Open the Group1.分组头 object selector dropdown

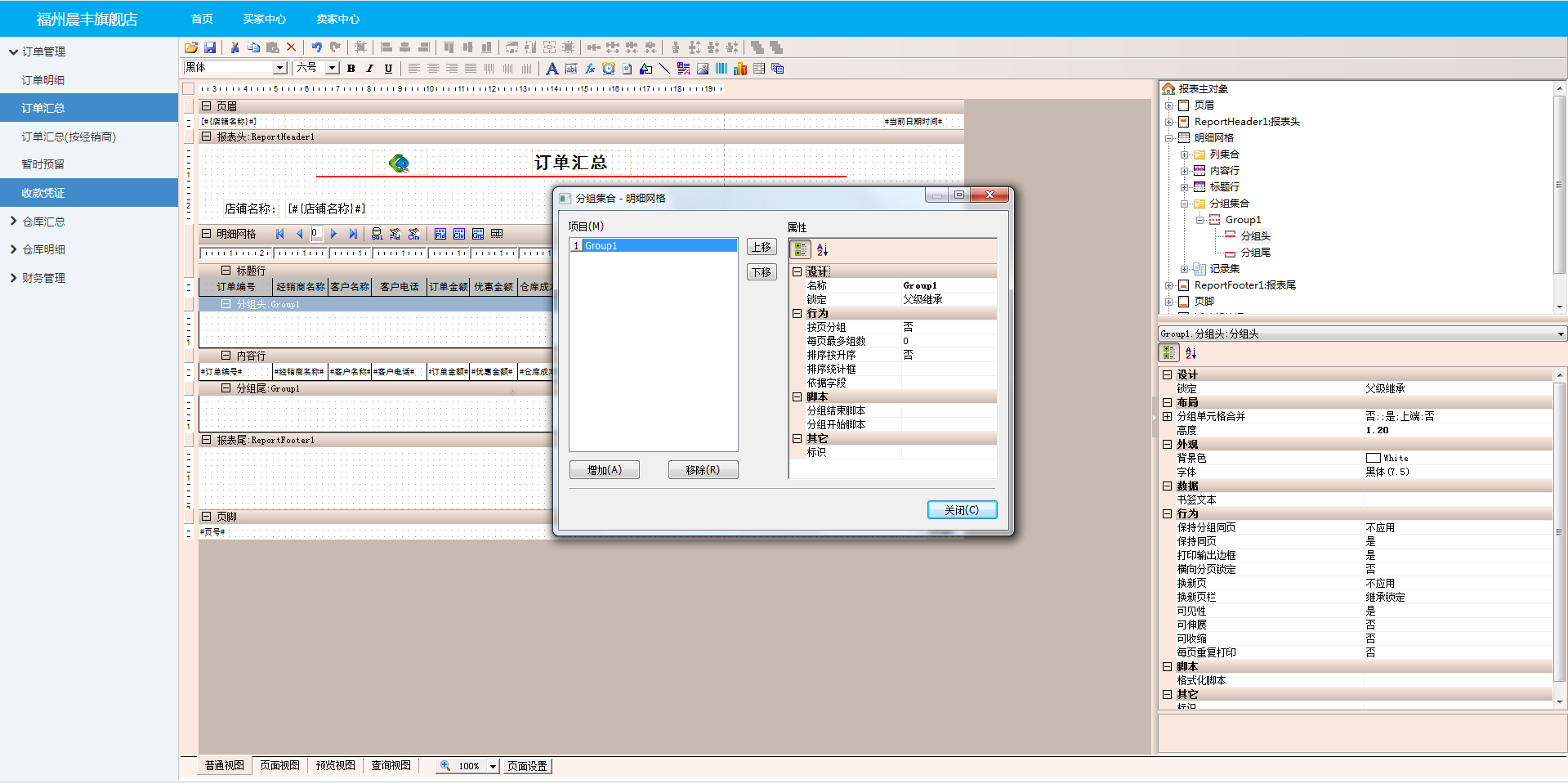point(1560,334)
